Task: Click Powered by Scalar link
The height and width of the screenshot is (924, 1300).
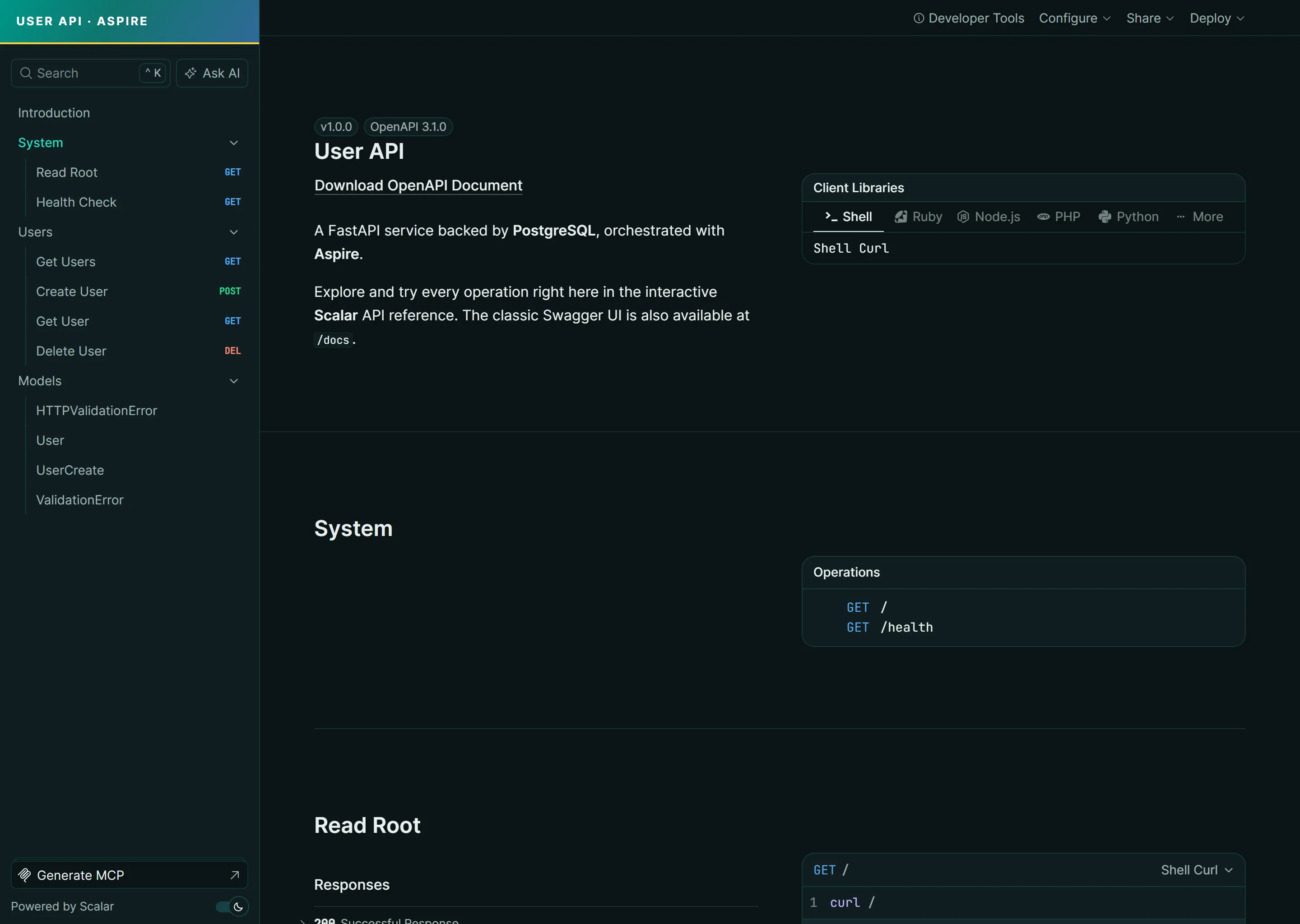Action: [x=63, y=906]
